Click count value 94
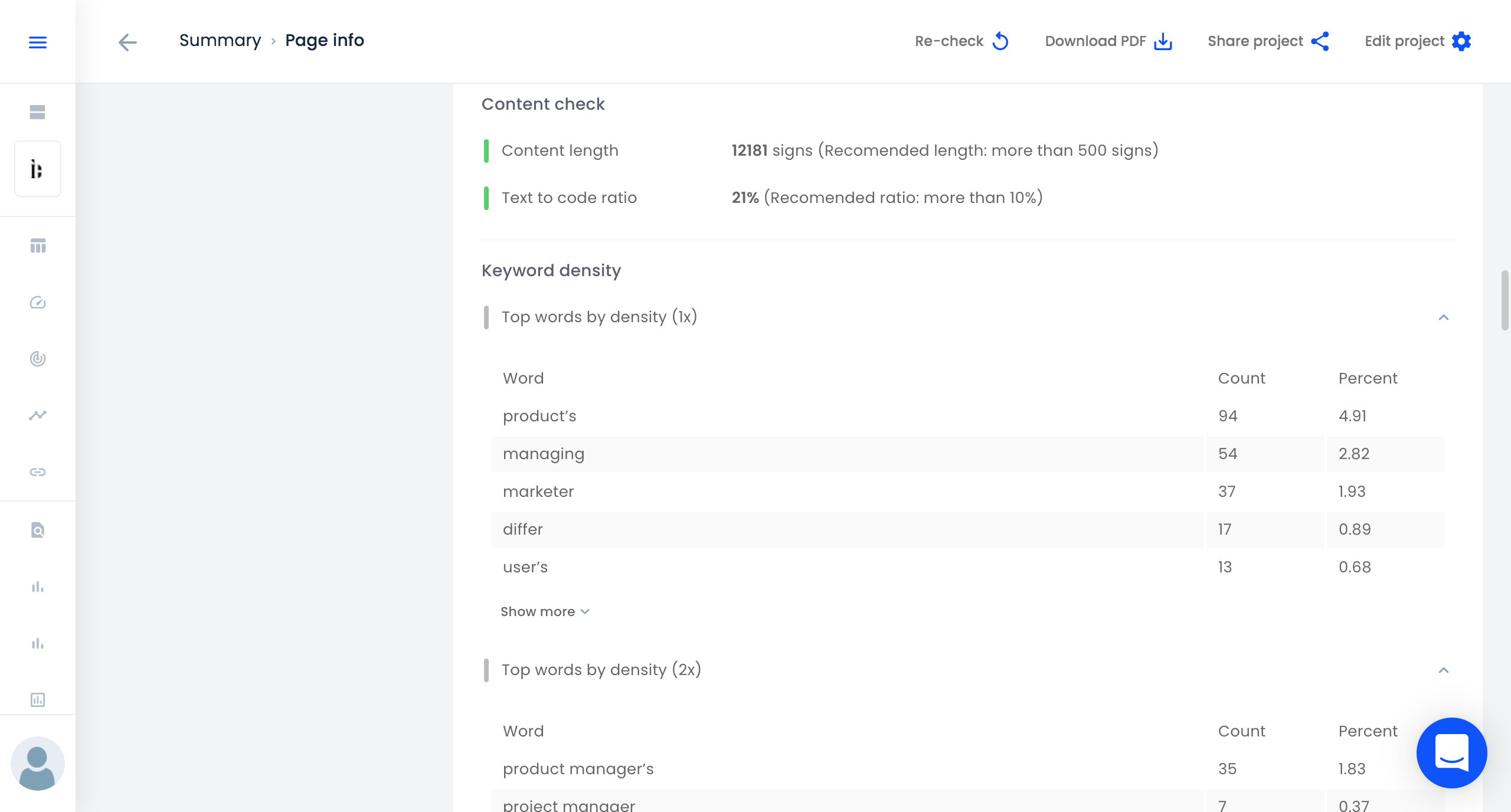This screenshot has width=1511, height=812. pos(1228,416)
